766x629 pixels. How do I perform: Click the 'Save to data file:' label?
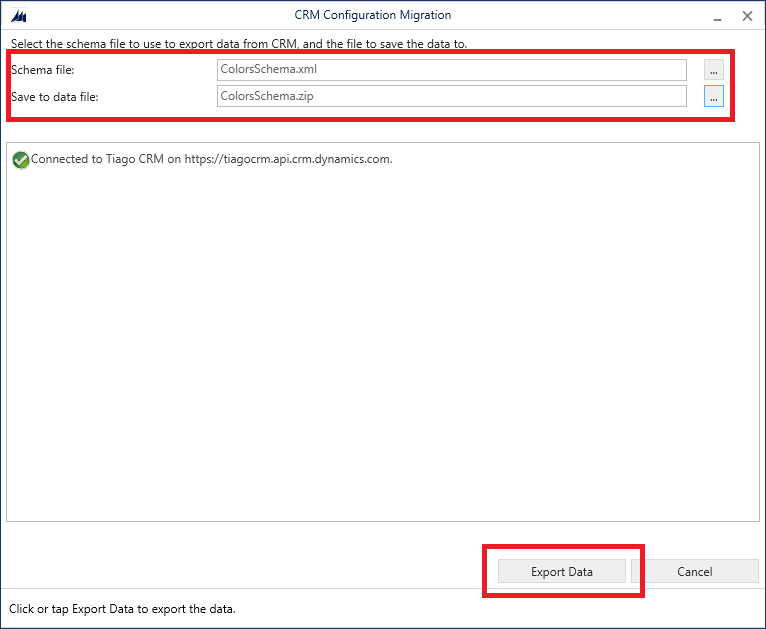coord(54,96)
